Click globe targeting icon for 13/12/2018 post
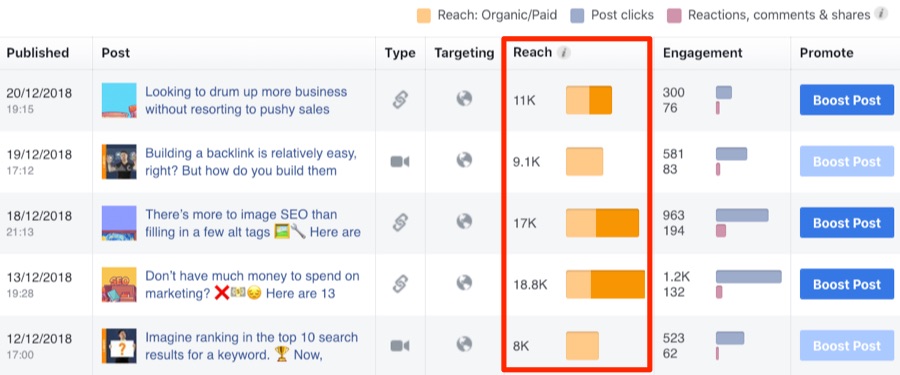 click(x=464, y=283)
